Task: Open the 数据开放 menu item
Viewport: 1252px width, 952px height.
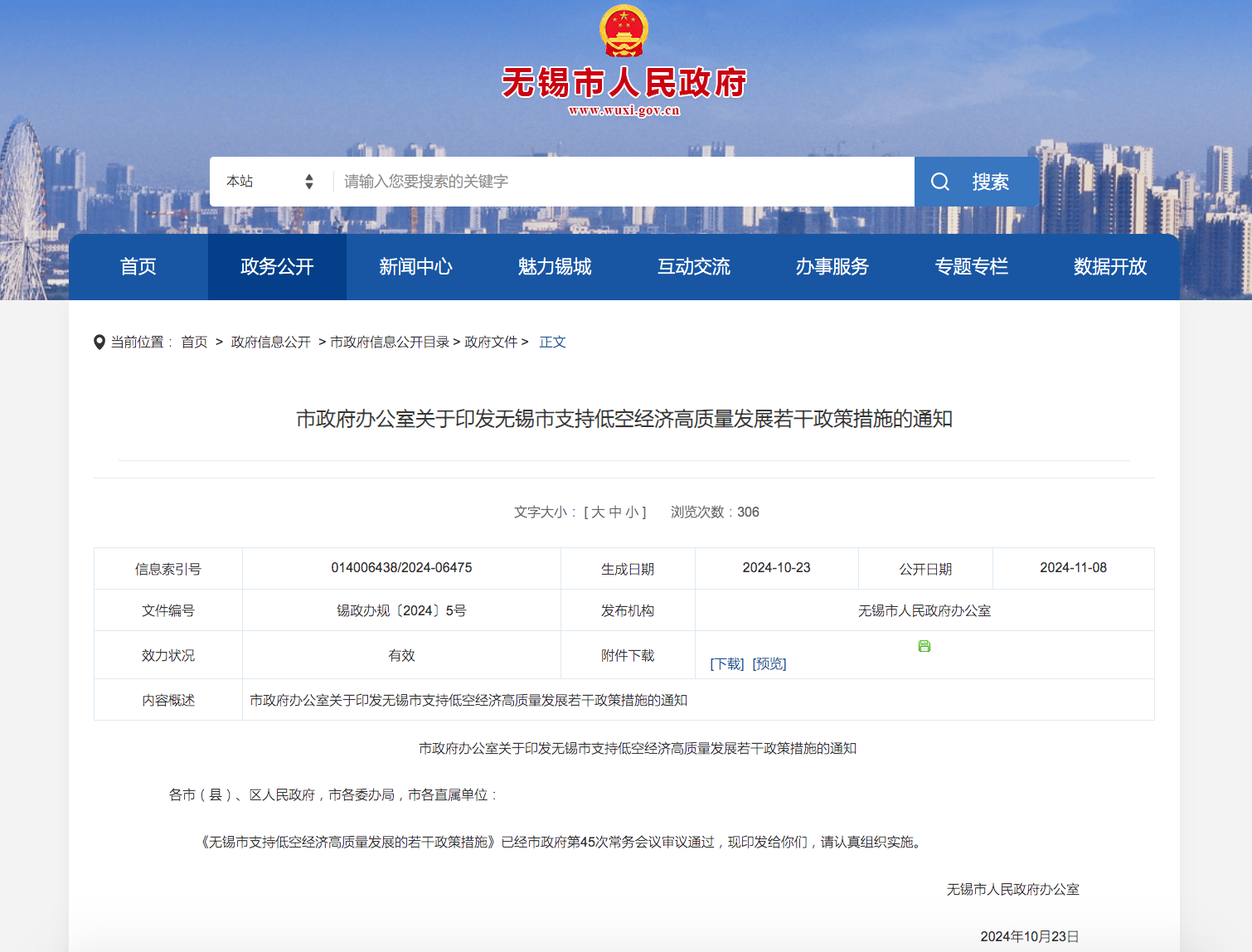Action: [1109, 266]
